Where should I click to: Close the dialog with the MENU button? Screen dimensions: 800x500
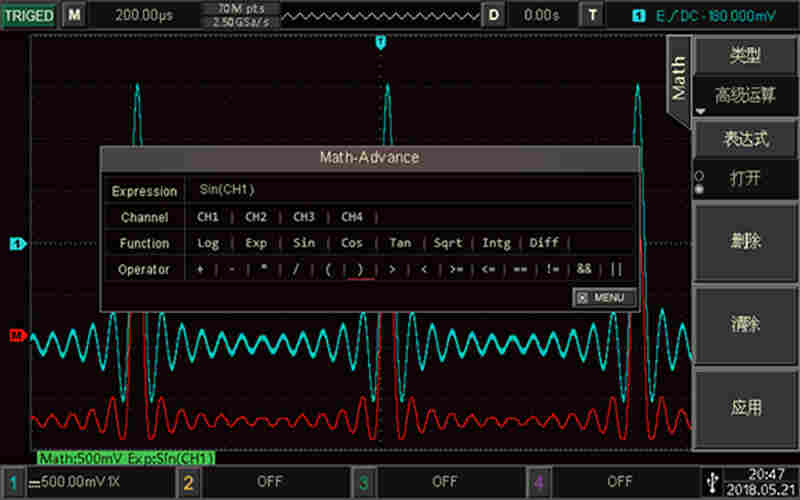604,297
